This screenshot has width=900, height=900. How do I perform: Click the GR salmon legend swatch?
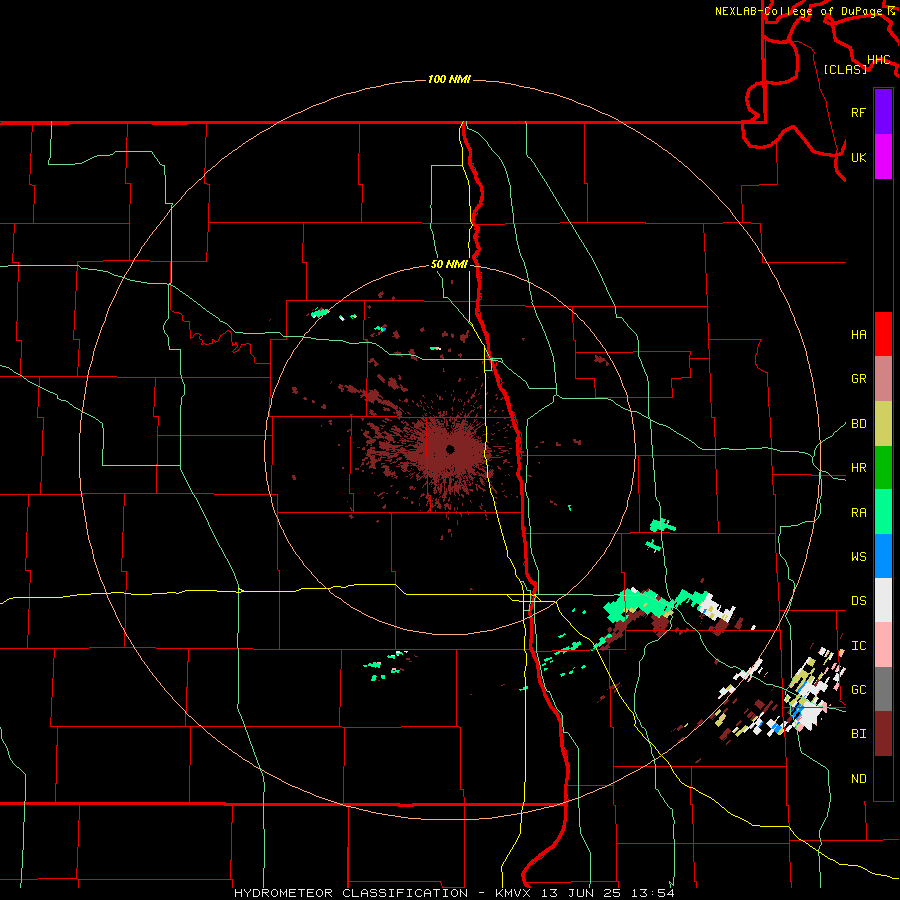click(883, 379)
